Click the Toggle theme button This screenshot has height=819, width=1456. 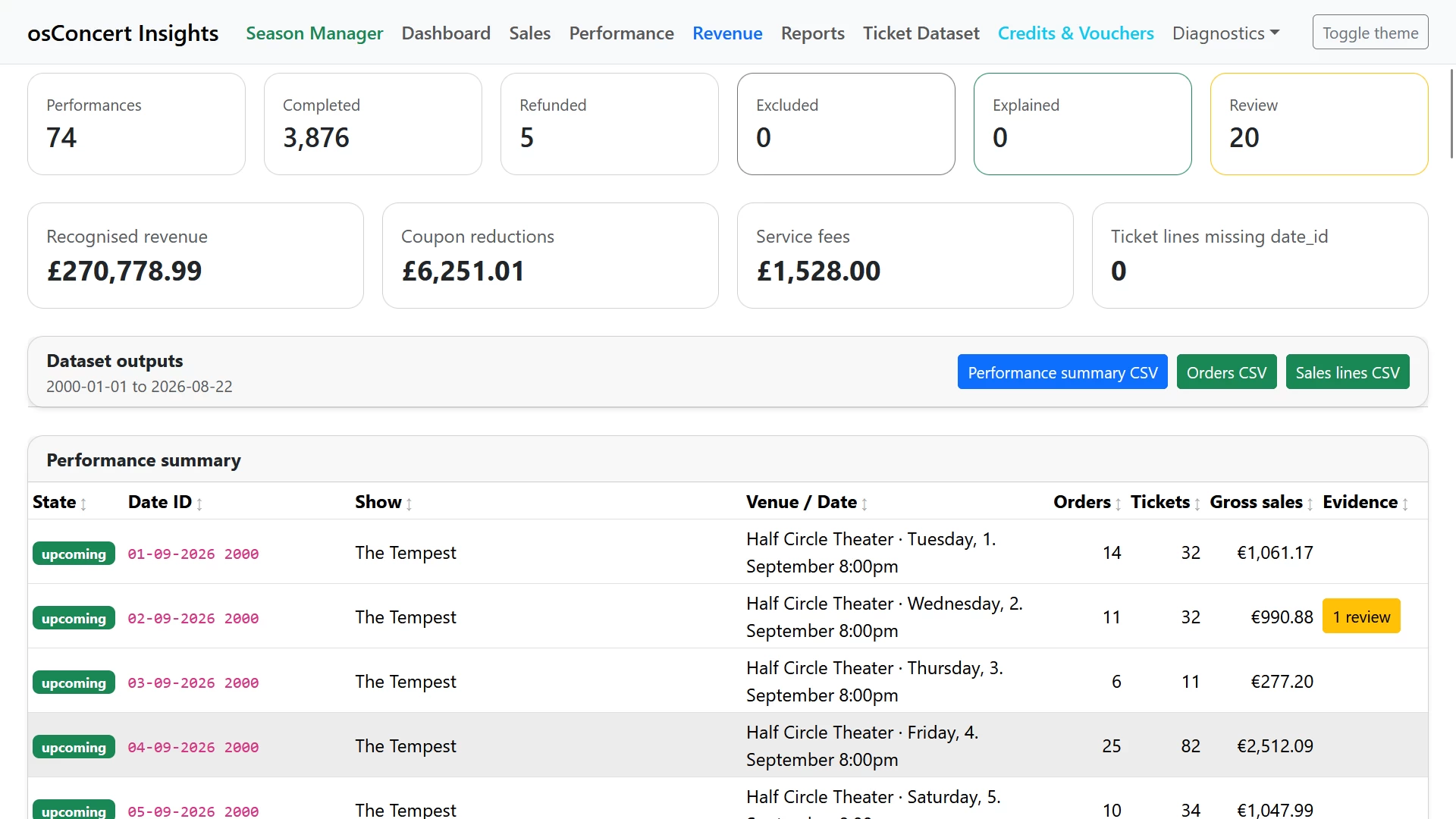click(1370, 33)
